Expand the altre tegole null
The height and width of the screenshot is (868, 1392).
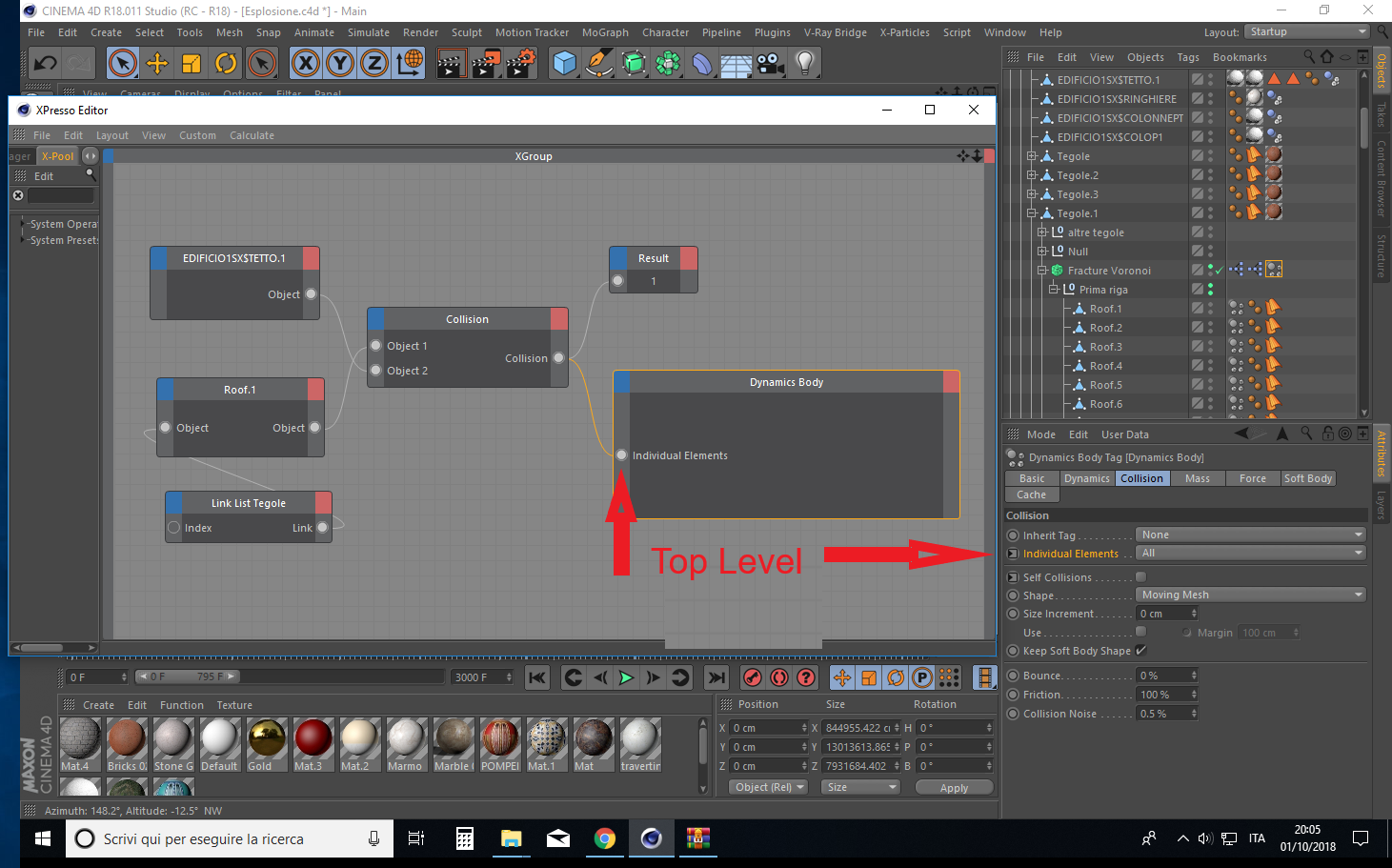tap(1042, 232)
